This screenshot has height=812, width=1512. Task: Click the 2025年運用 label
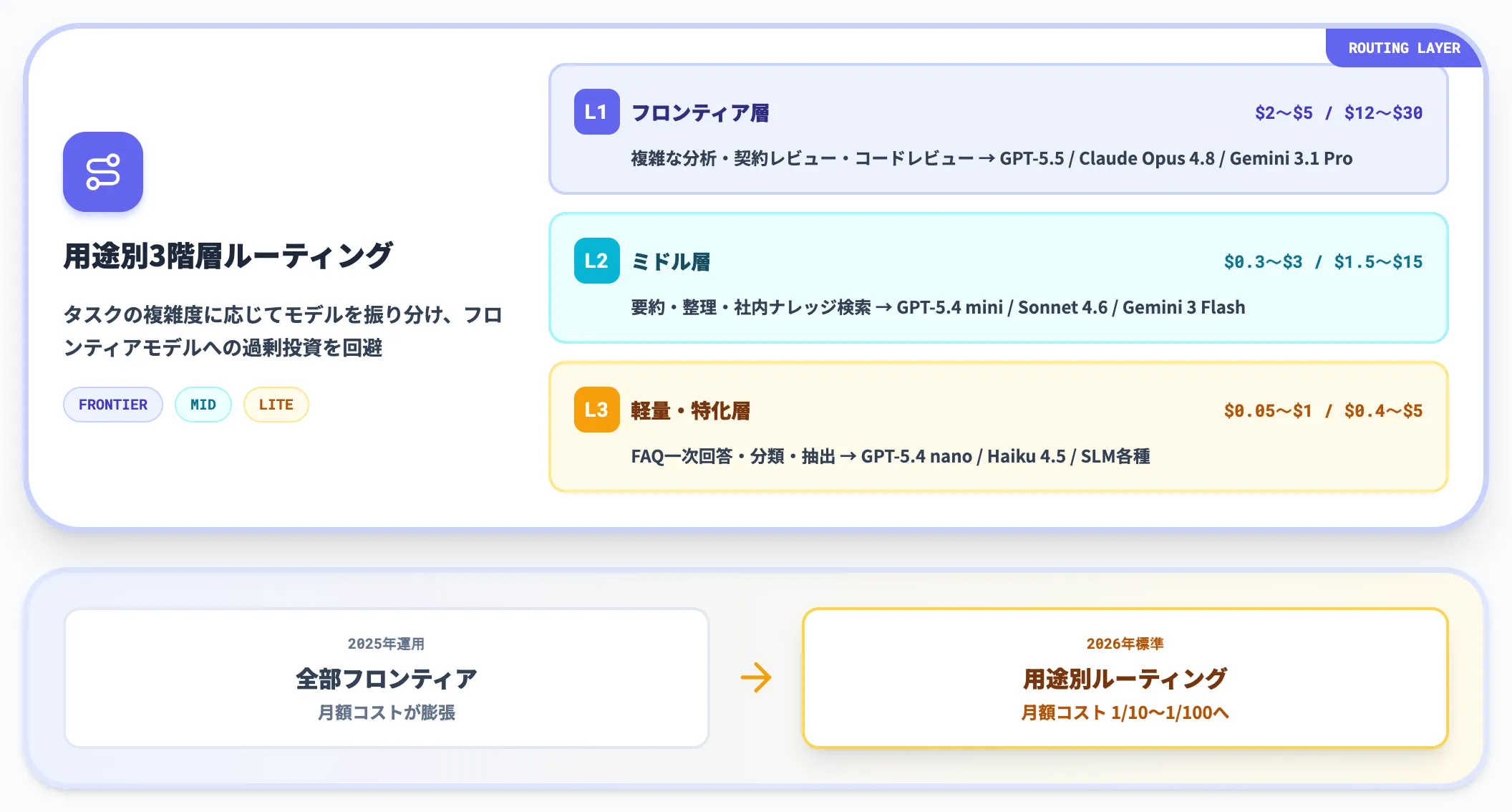387,644
